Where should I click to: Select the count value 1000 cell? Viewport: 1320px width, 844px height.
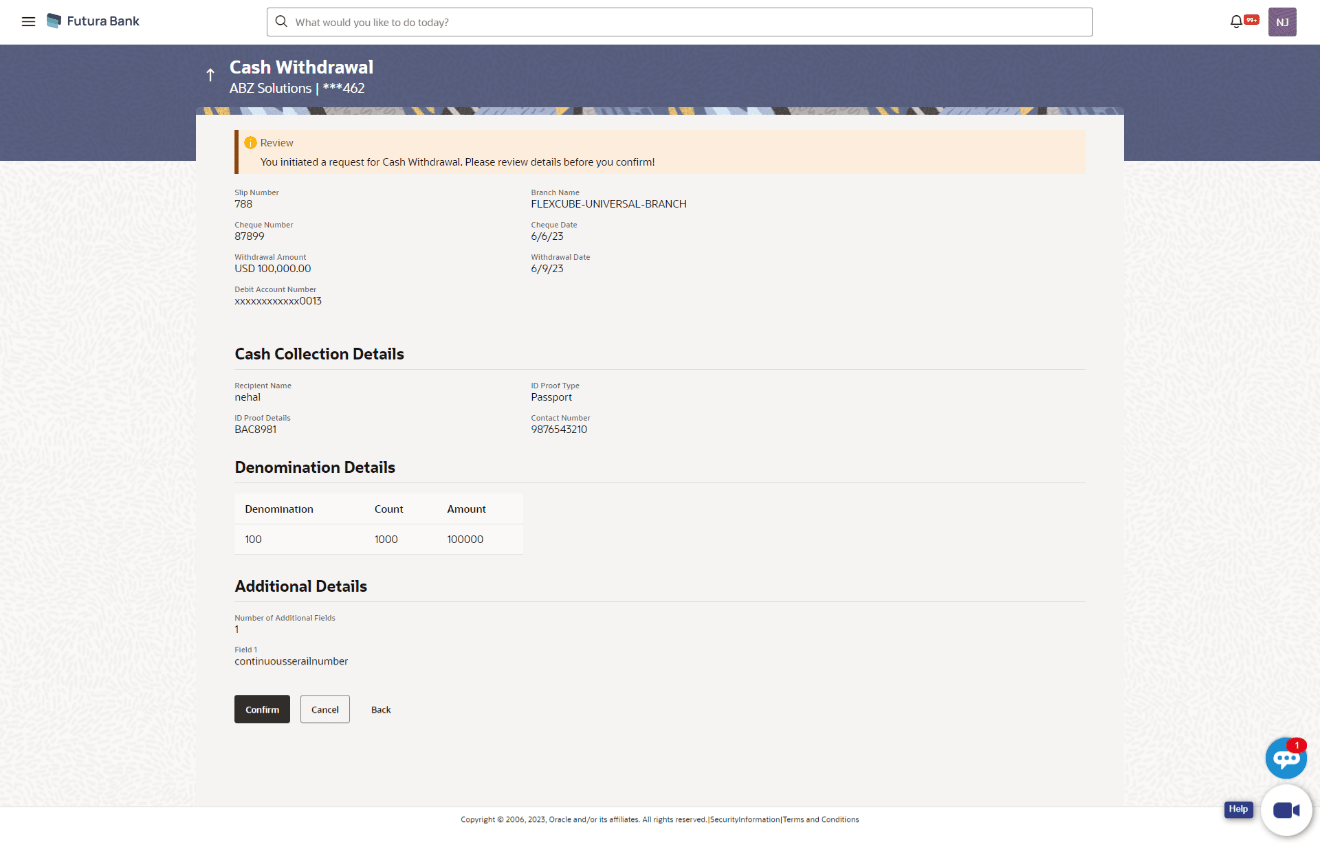386,539
